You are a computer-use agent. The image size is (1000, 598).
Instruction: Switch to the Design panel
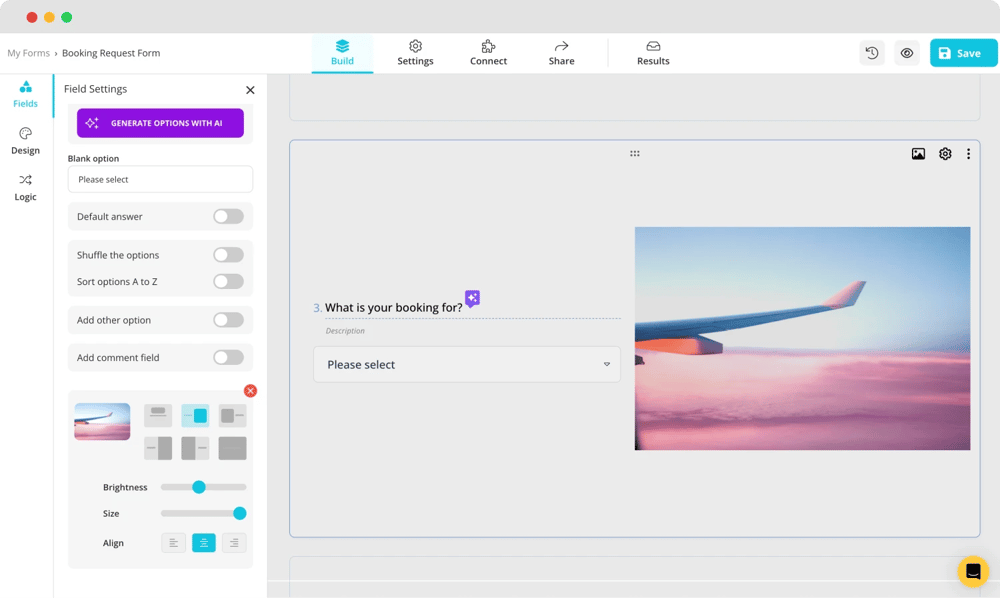click(25, 140)
